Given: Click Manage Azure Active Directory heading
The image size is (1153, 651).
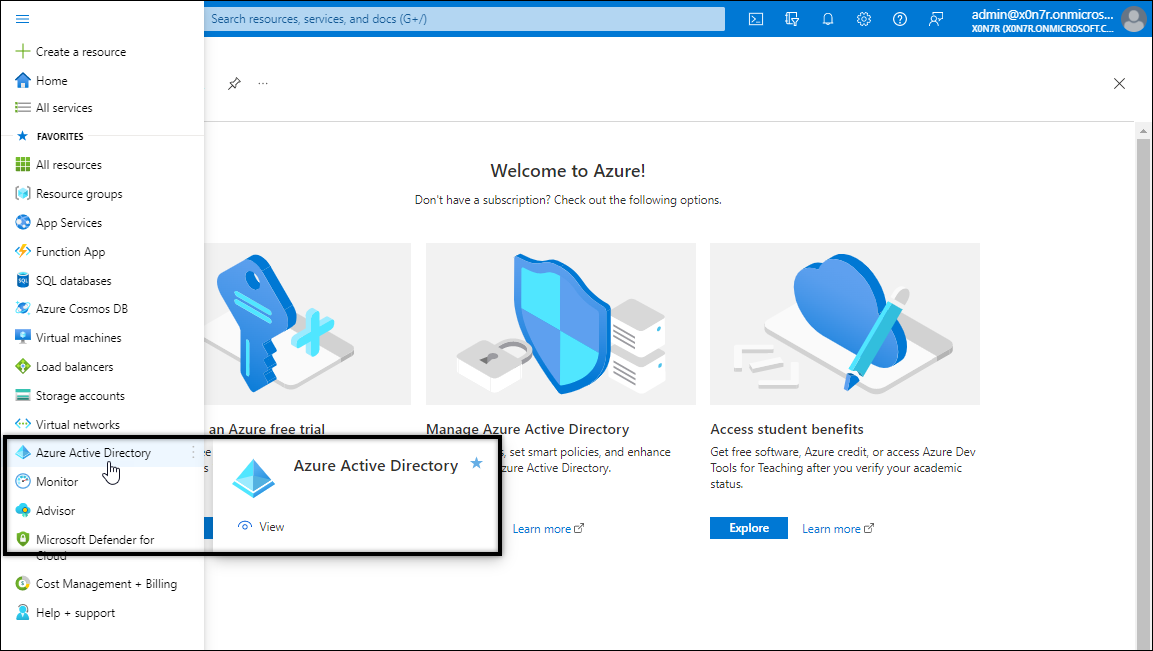Looking at the screenshot, I should click(527, 429).
